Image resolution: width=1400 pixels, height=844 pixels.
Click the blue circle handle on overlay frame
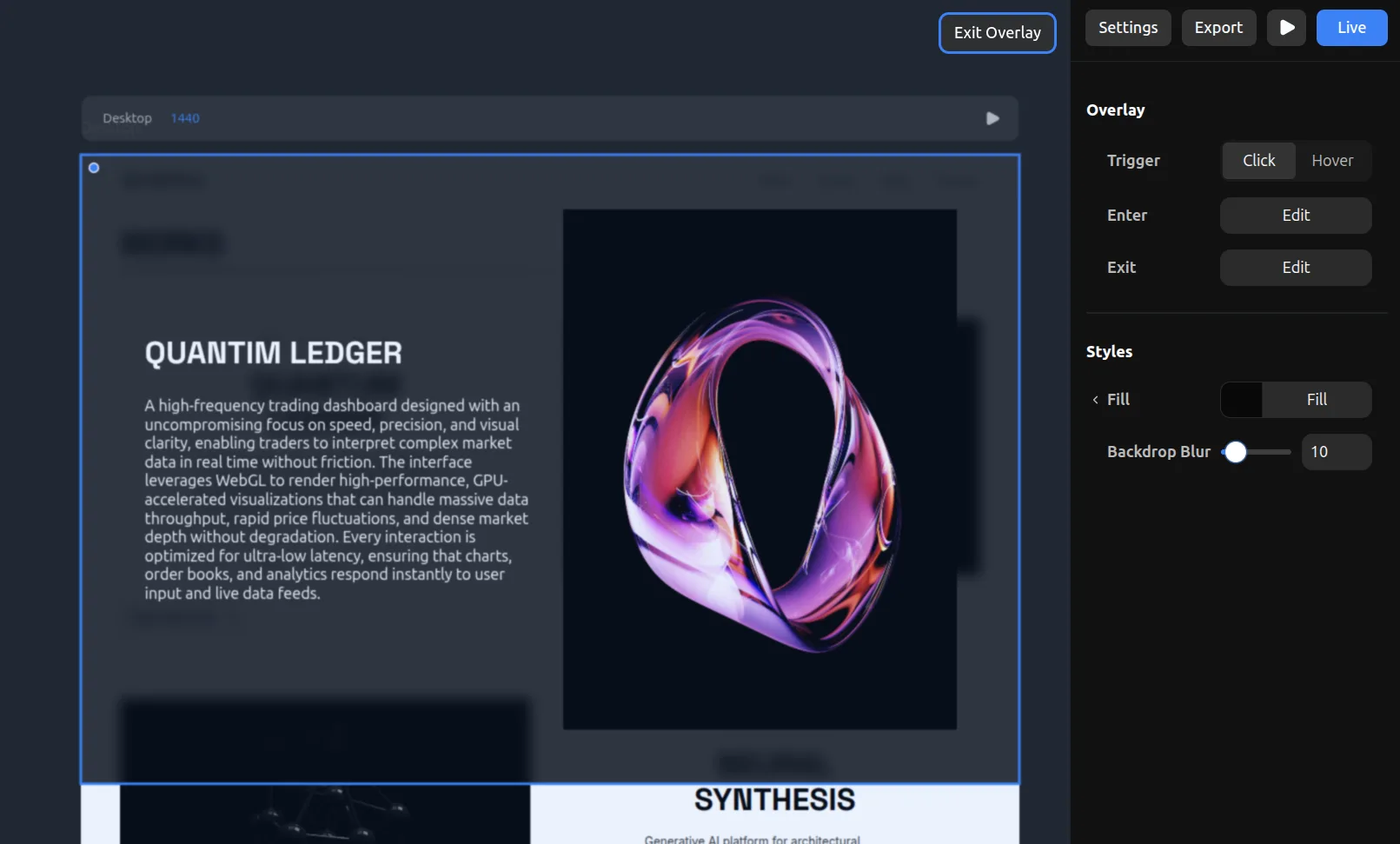click(x=94, y=168)
